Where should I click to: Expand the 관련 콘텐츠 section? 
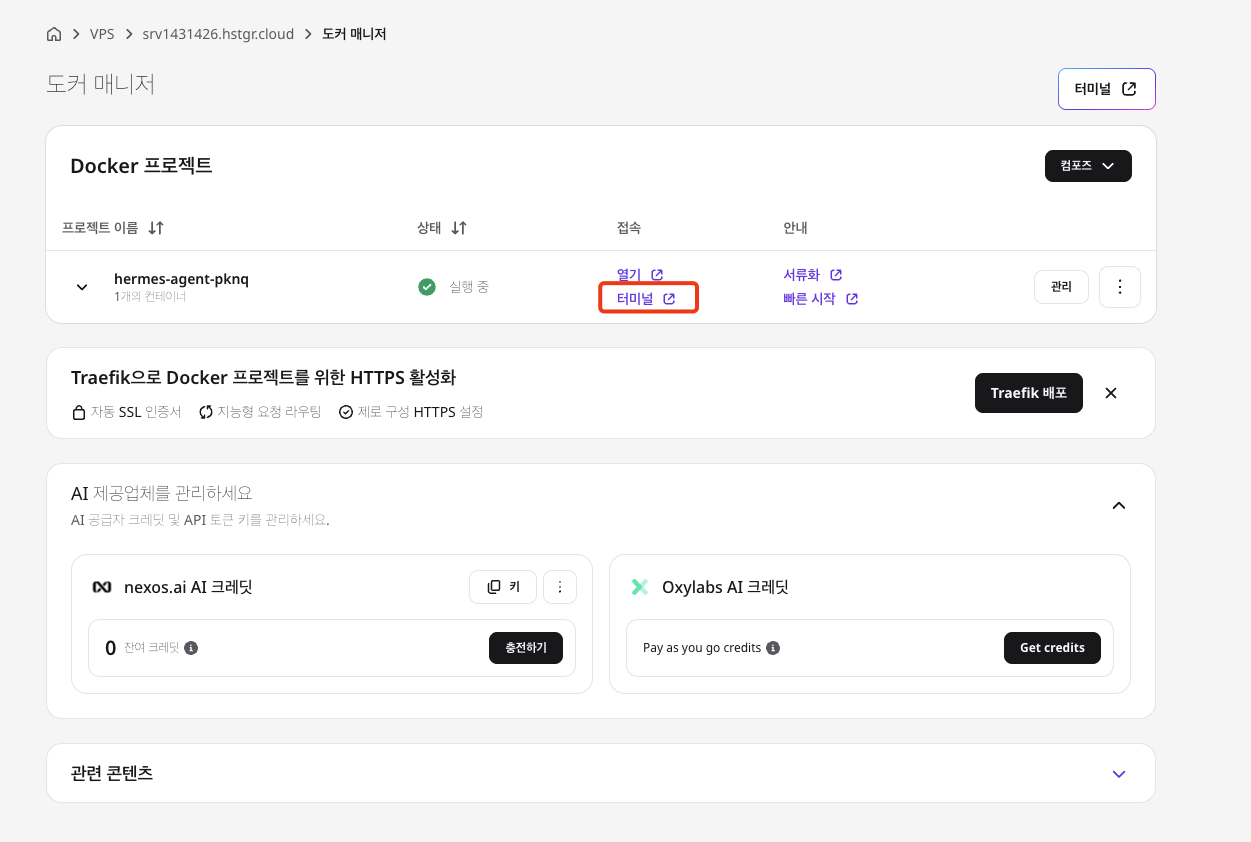(1119, 774)
